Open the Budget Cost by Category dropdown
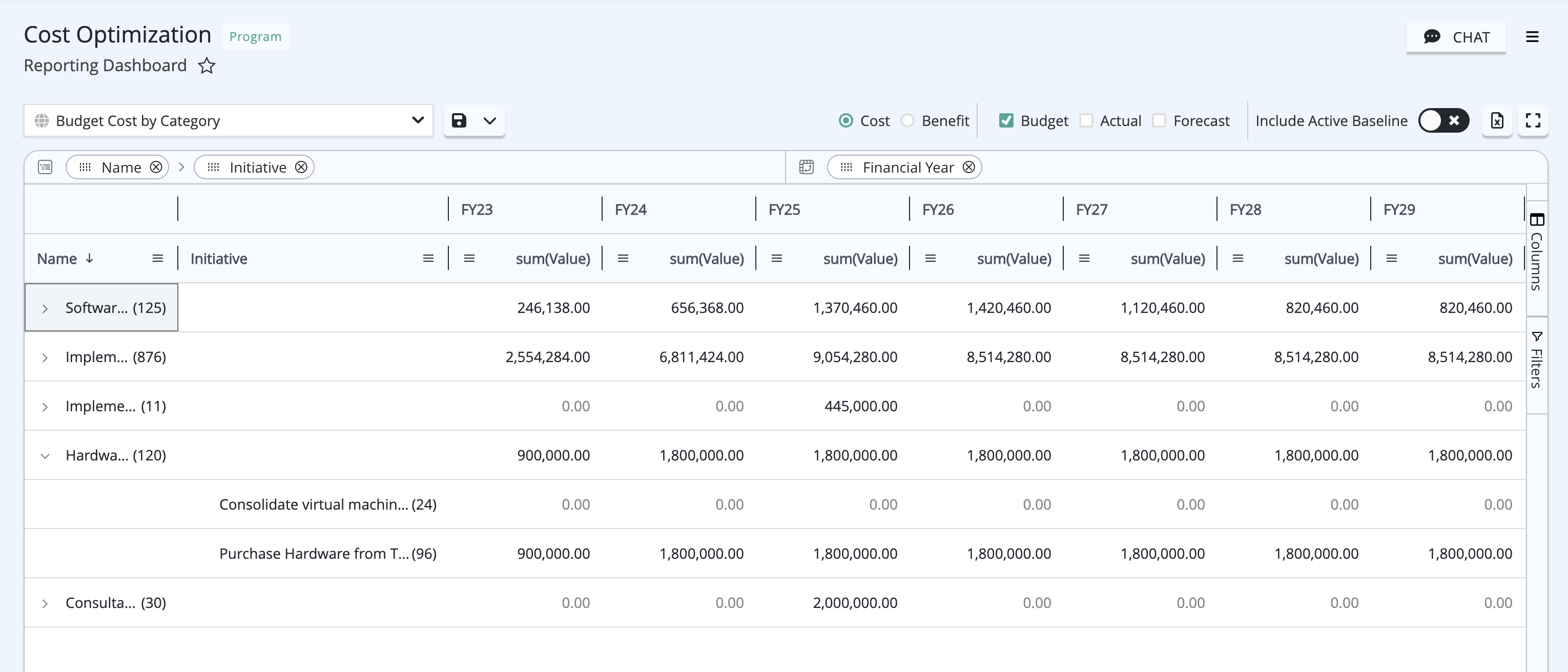1568x672 pixels. click(x=229, y=120)
